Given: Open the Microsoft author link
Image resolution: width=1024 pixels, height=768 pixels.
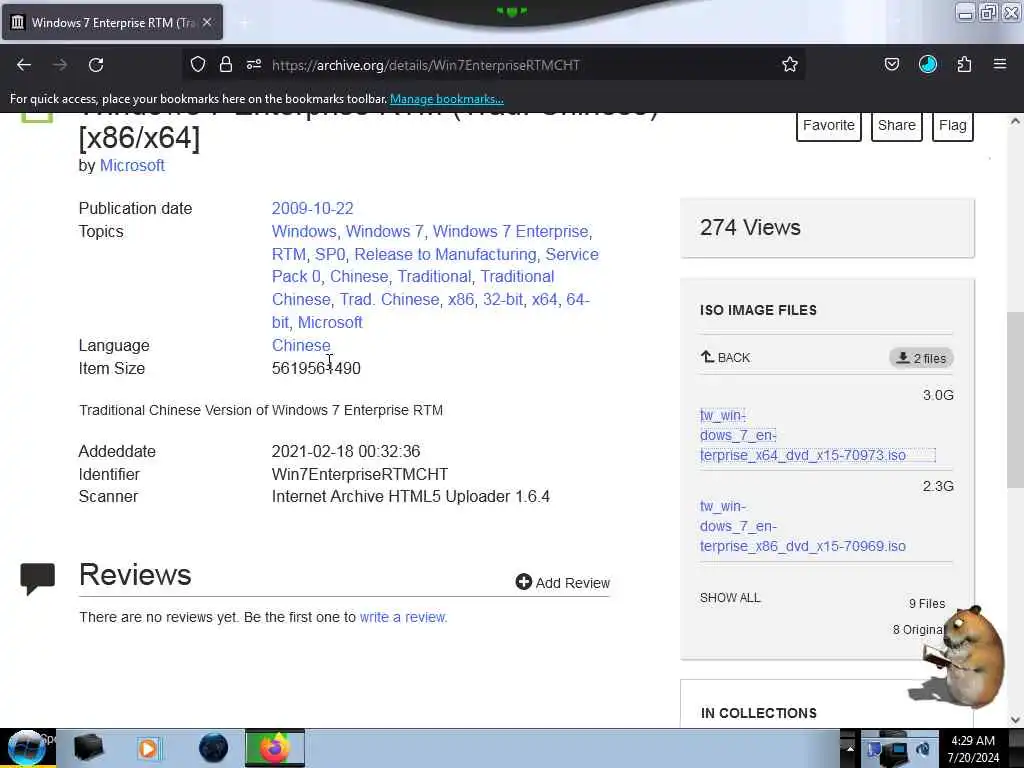Looking at the screenshot, I should 132,166.
